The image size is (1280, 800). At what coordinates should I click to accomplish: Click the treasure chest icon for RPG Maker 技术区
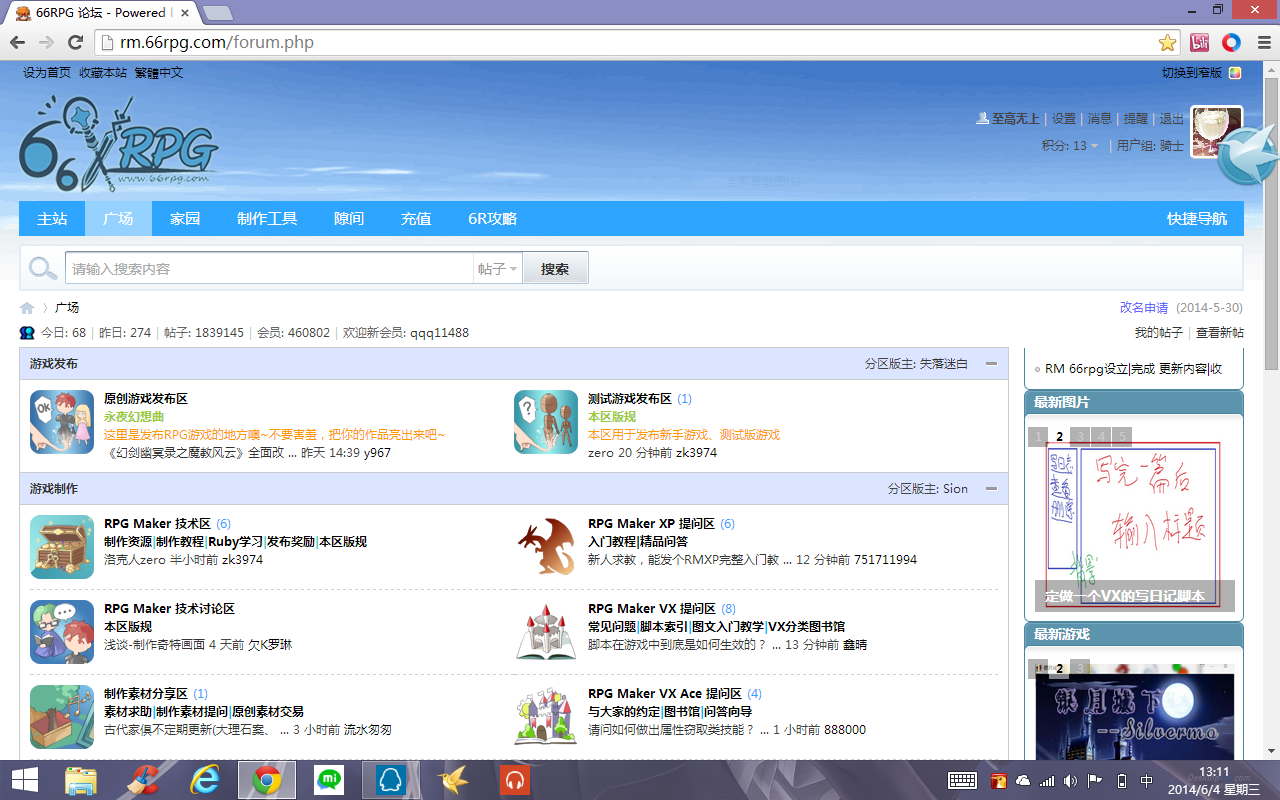[x=62, y=546]
